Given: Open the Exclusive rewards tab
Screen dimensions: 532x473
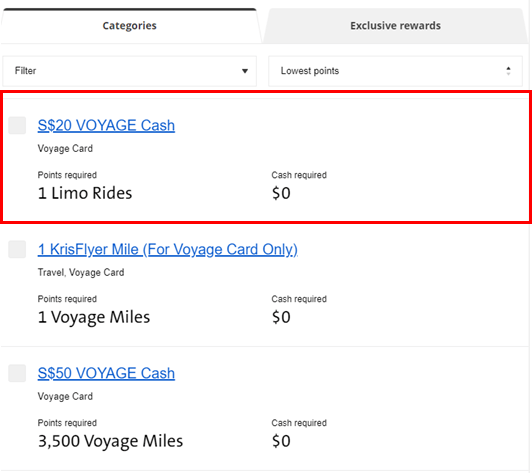Looking at the screenshot, I should tap(395, 26).
